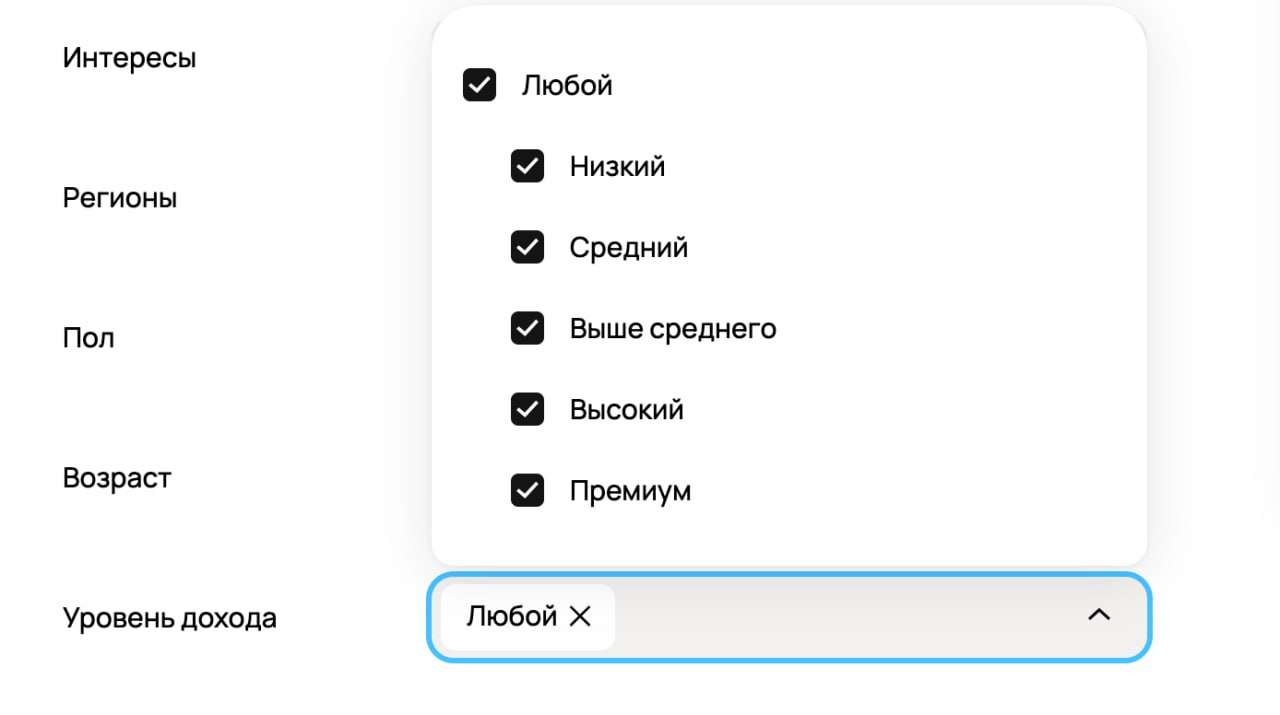Uncheck the Средний checkbox

527,247
